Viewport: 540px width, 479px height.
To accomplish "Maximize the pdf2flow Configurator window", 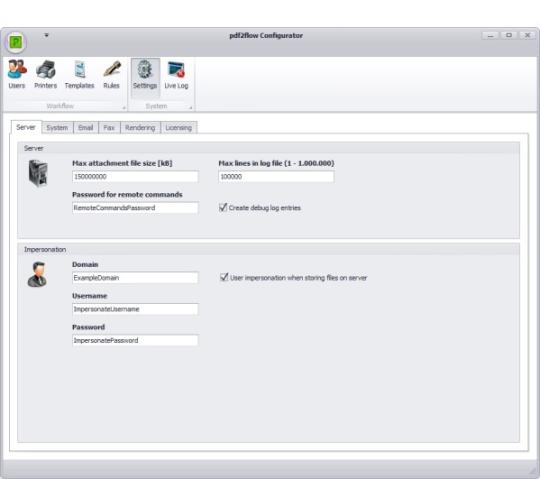I will [x=509, y=35].
